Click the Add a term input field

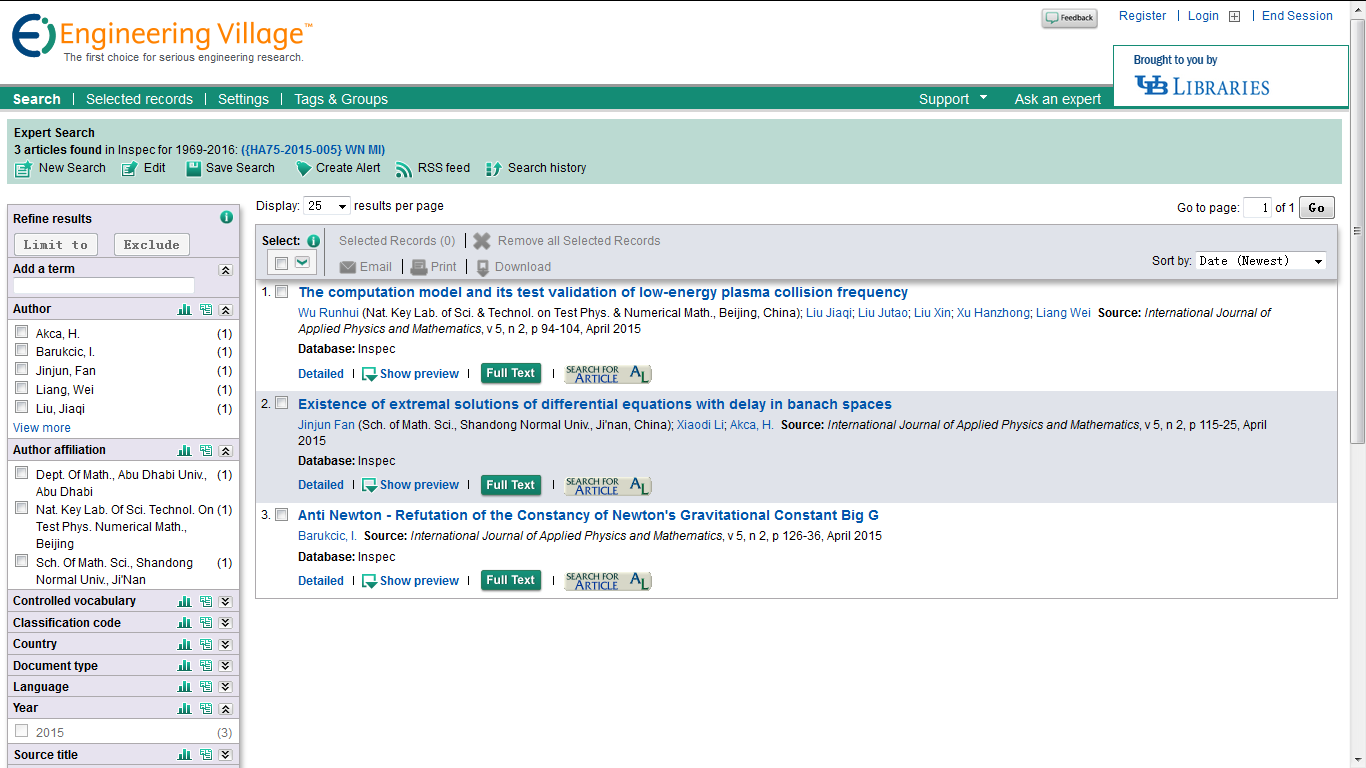pyautogui.click(x=118, y=286)
